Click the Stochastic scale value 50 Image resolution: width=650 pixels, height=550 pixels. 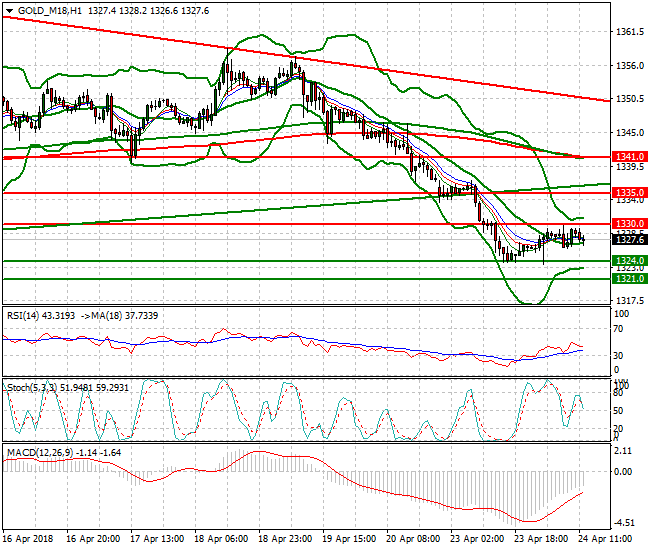[x=618, y=411]
